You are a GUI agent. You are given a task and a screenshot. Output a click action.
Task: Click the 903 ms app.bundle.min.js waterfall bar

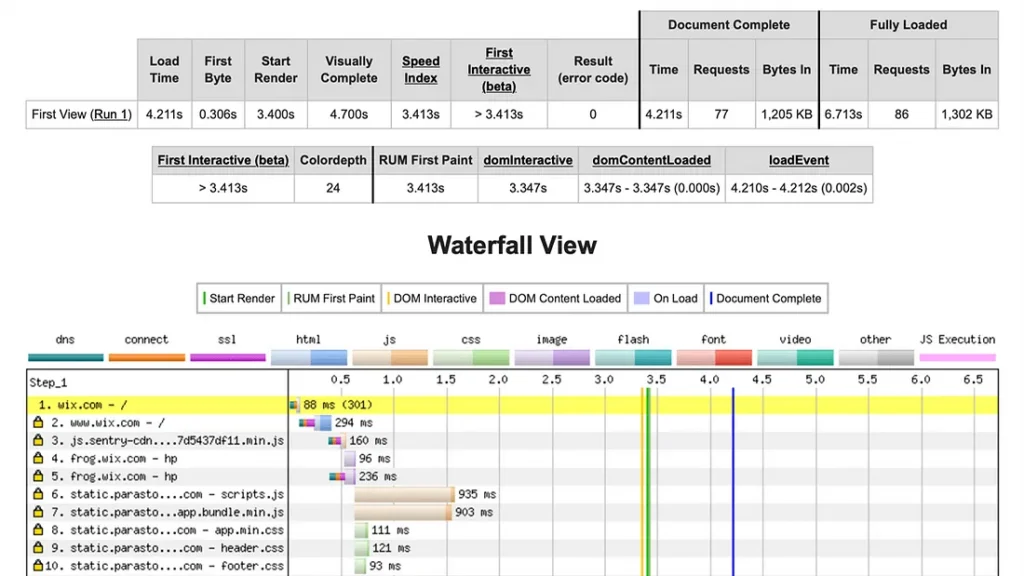[403, 513]
